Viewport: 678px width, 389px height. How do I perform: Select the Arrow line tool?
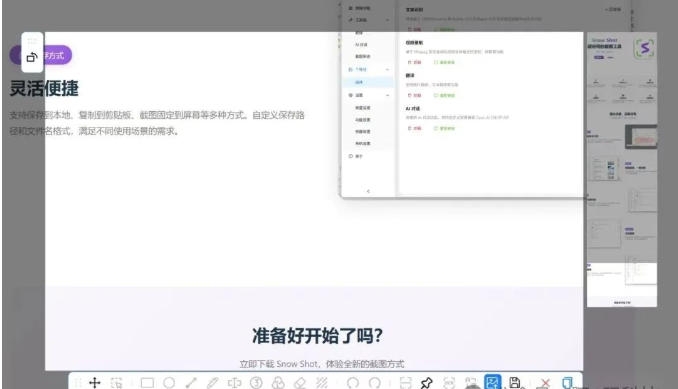point(191,383)
